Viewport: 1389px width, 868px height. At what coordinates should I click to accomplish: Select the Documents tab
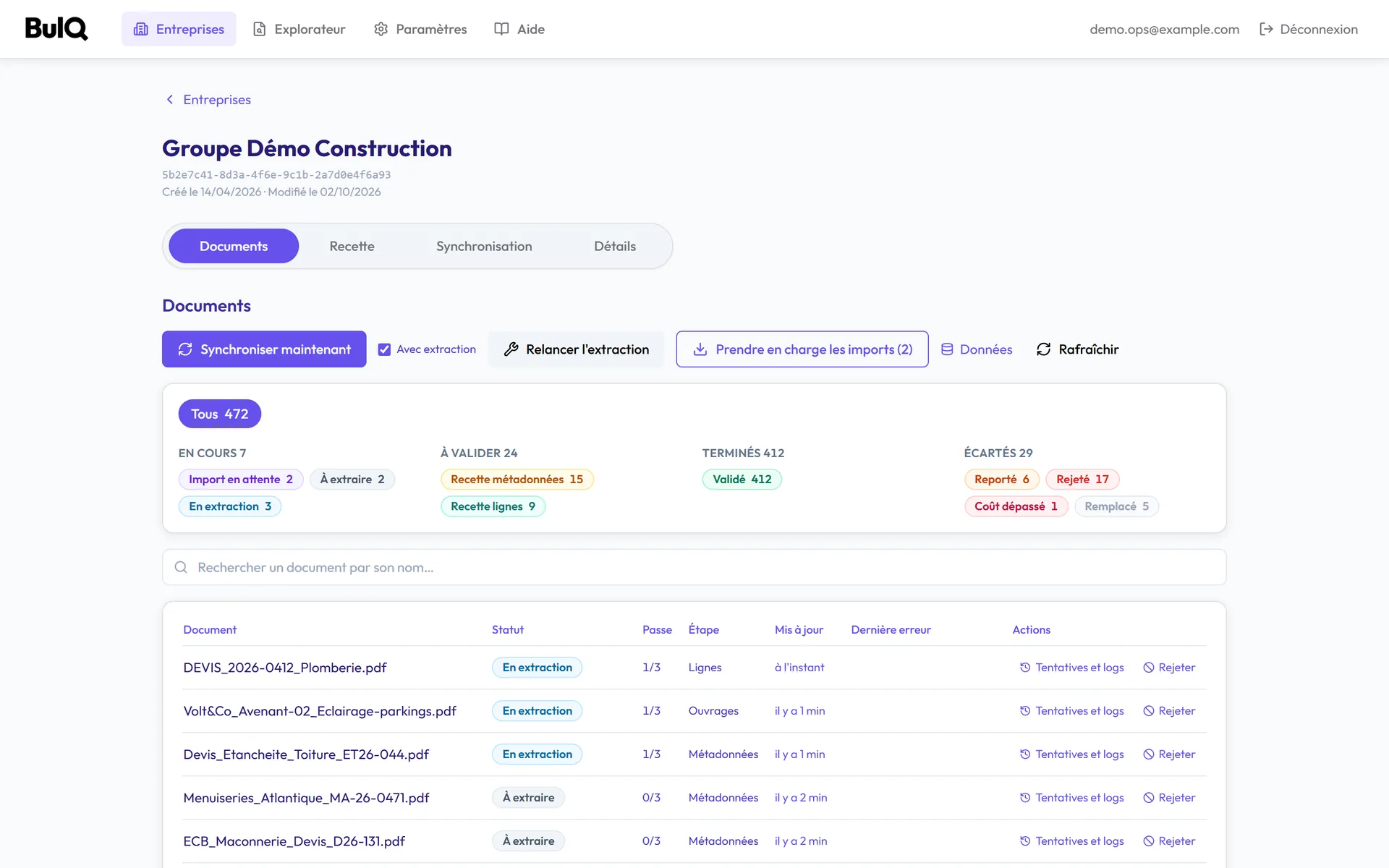click(234, 246)
